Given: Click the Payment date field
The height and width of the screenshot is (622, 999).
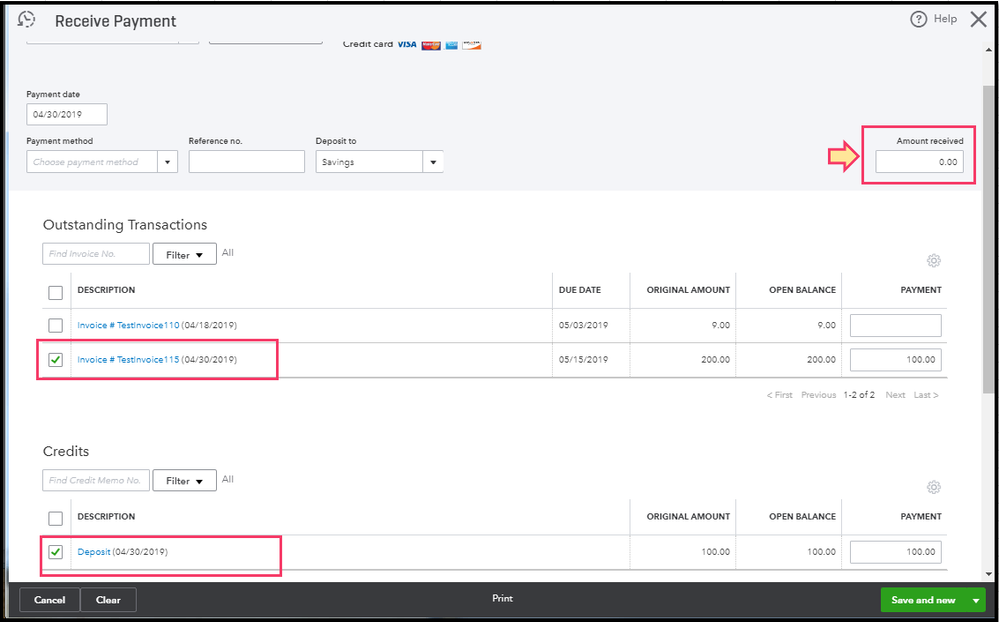Looking at the screenshot, I should 67,115.
